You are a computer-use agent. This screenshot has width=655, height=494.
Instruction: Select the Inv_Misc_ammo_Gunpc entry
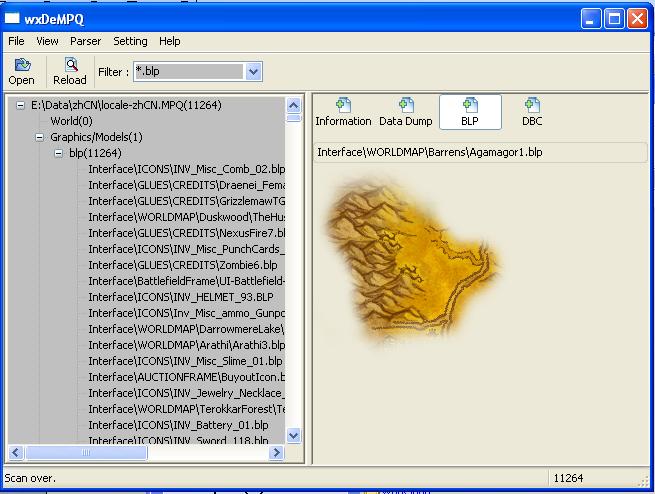(186, 313)
